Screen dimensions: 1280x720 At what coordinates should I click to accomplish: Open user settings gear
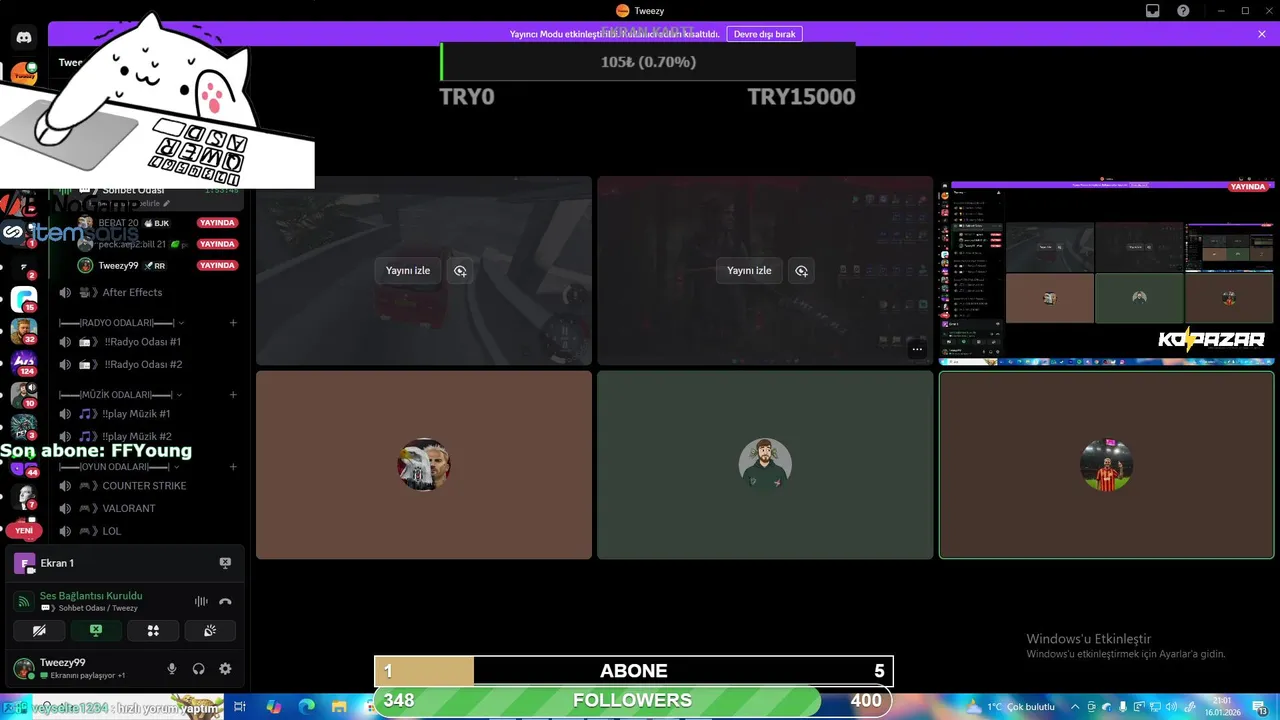[x=225, y=669]
